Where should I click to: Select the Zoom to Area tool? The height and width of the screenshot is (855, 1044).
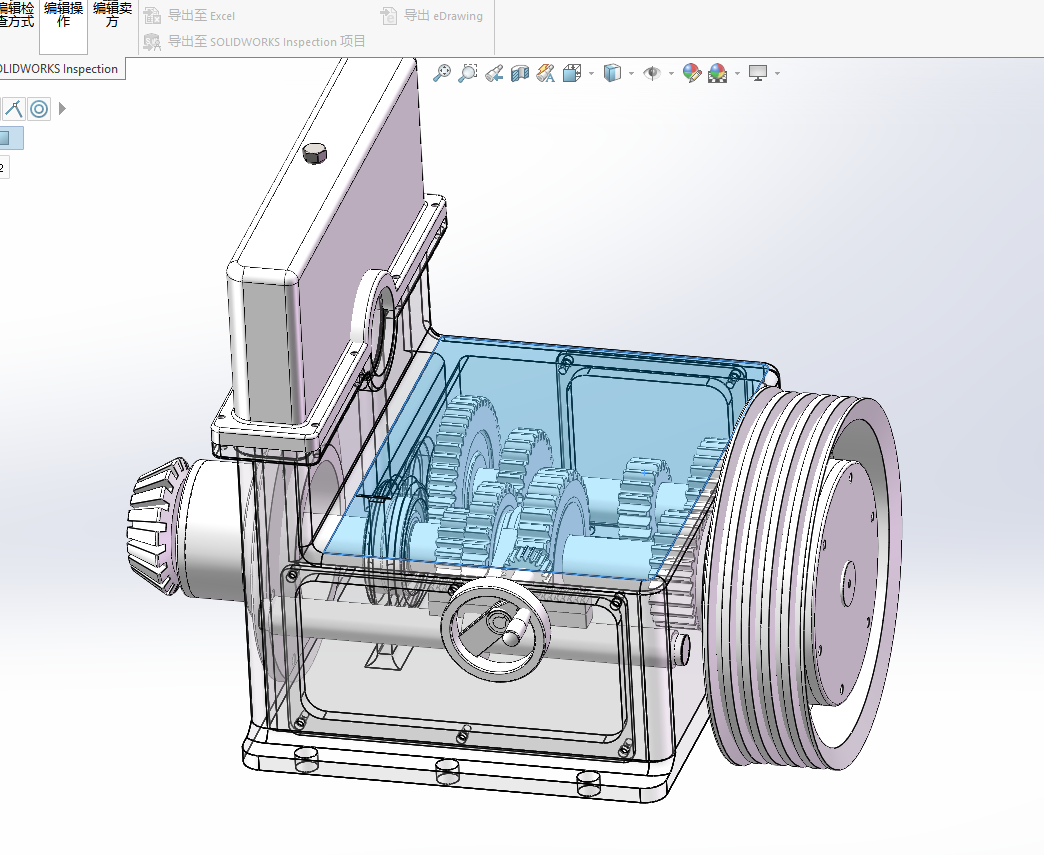tap(468, 73)
